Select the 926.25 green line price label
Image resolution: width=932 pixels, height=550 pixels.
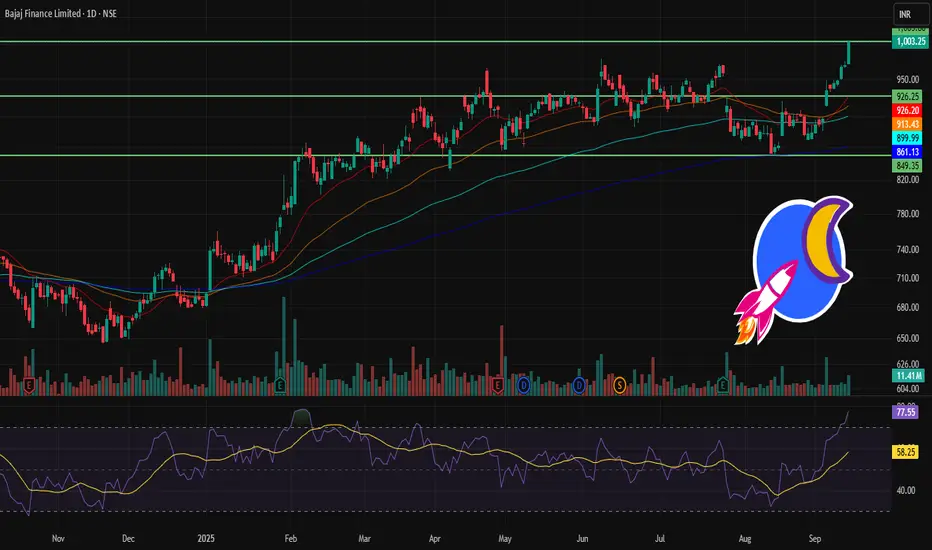[x=907, y=96]
